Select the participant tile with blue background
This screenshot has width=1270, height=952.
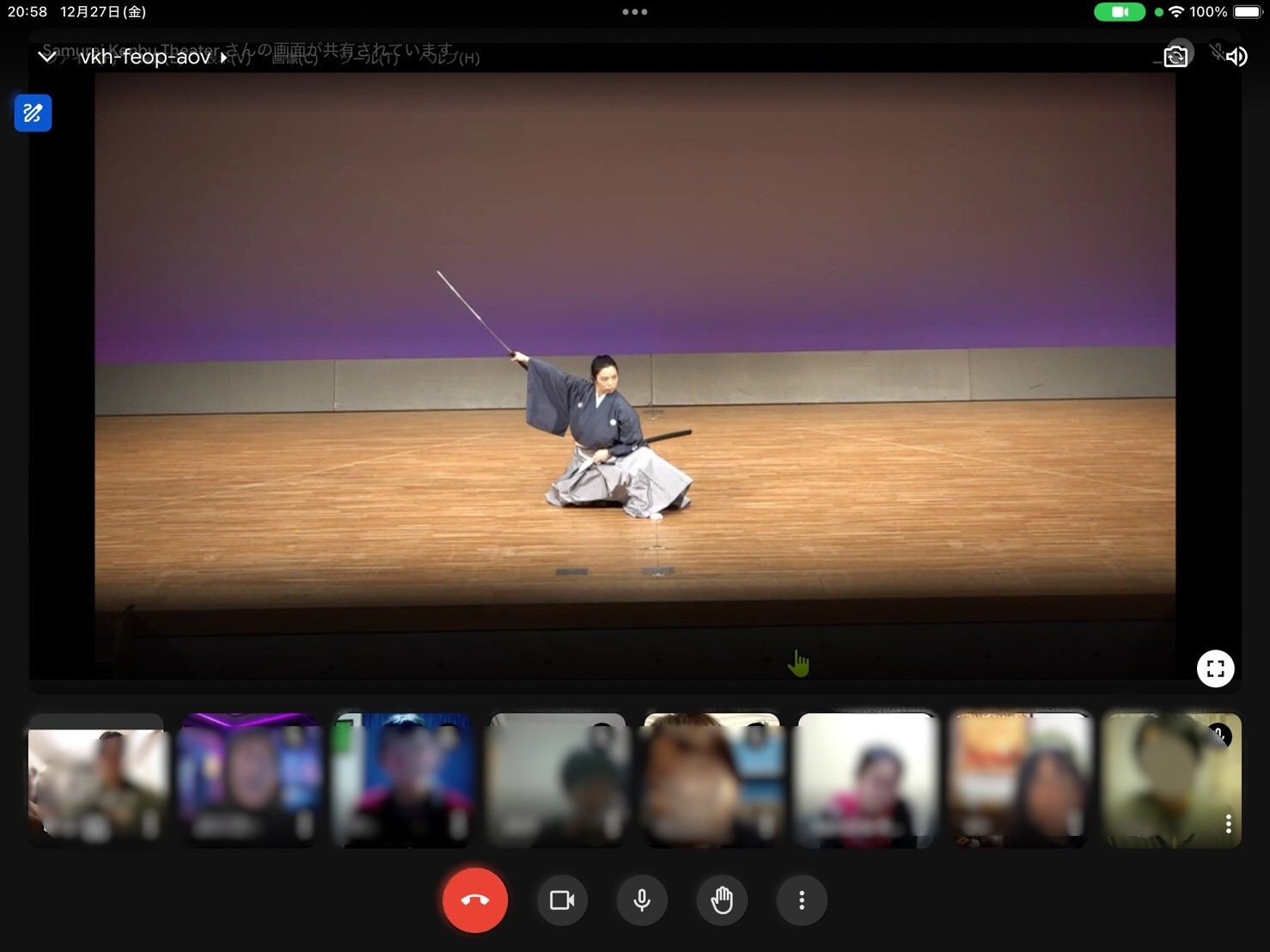403,780
